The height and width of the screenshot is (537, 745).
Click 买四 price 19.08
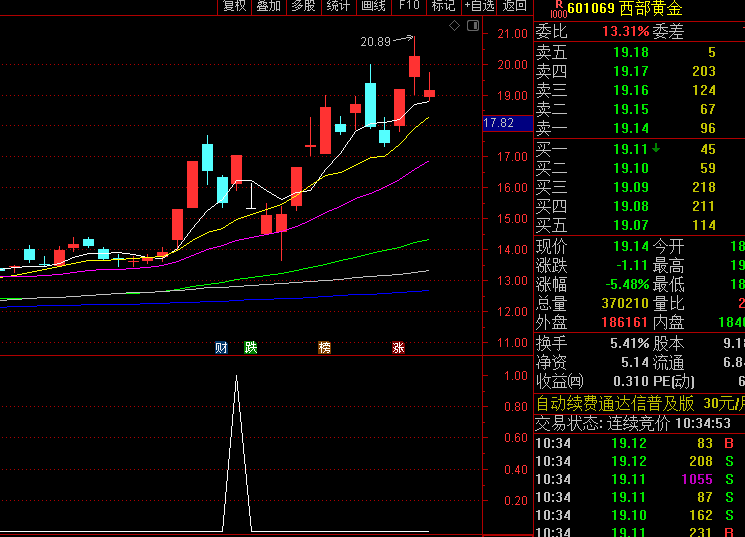(x=631, y=206)
